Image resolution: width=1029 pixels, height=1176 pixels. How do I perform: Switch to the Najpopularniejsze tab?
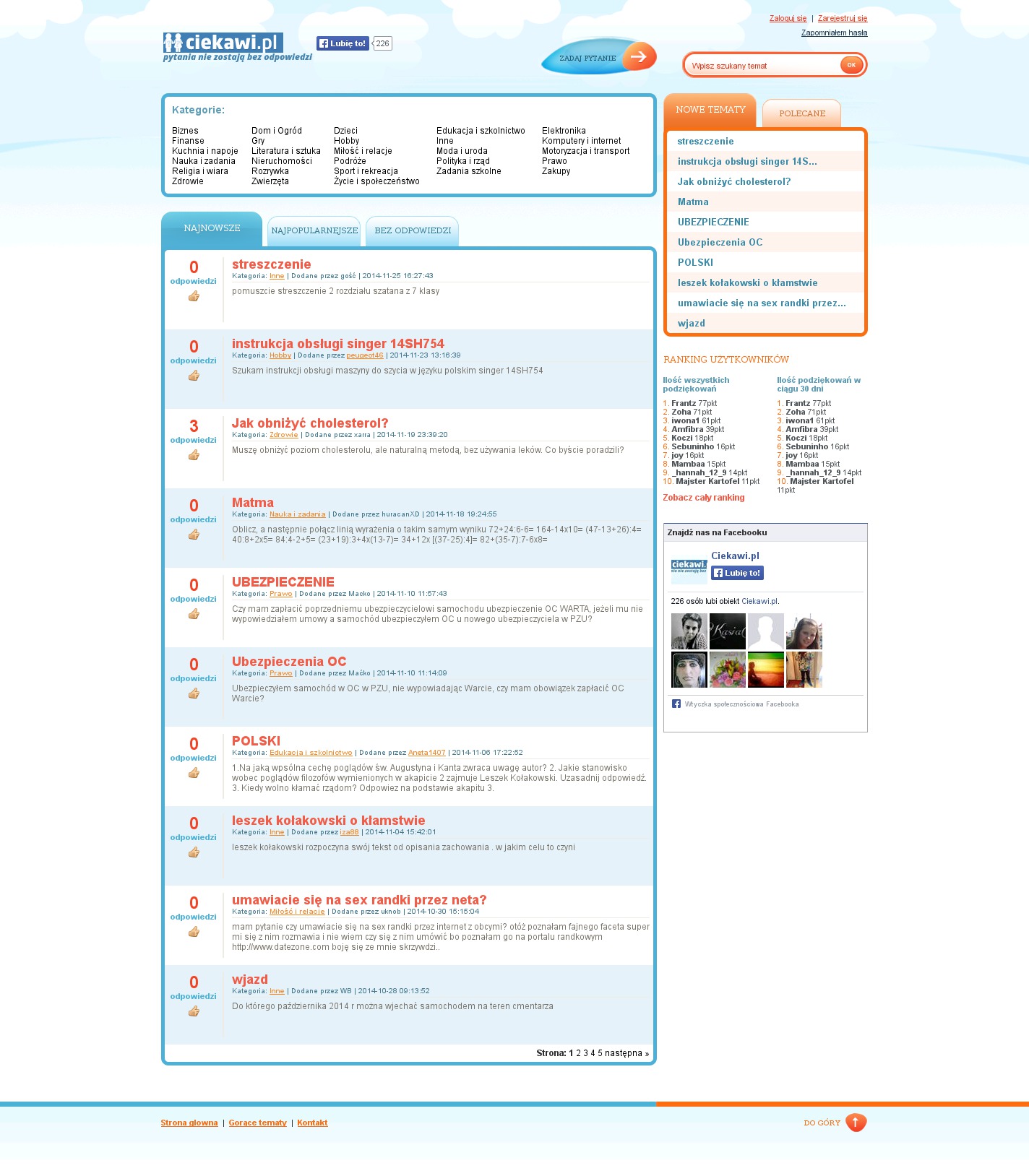click(x=314, y=230)
